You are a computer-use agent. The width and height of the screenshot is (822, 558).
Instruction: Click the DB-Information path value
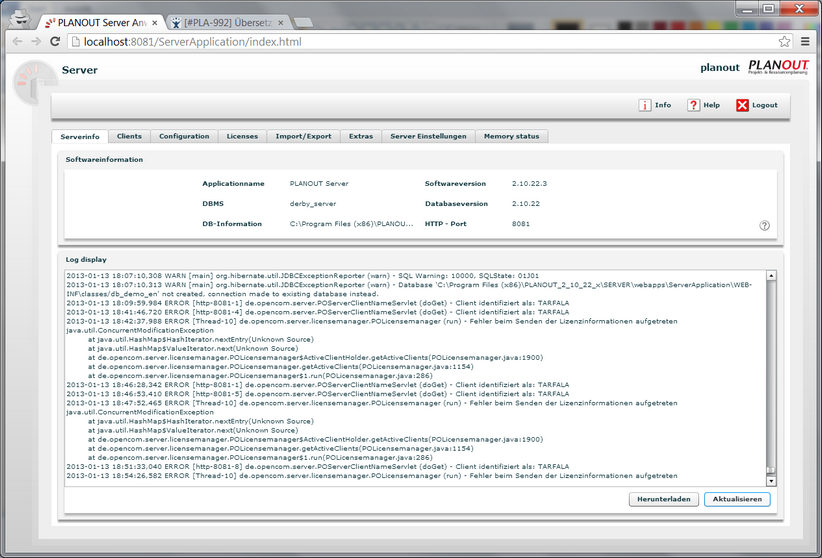351,224
